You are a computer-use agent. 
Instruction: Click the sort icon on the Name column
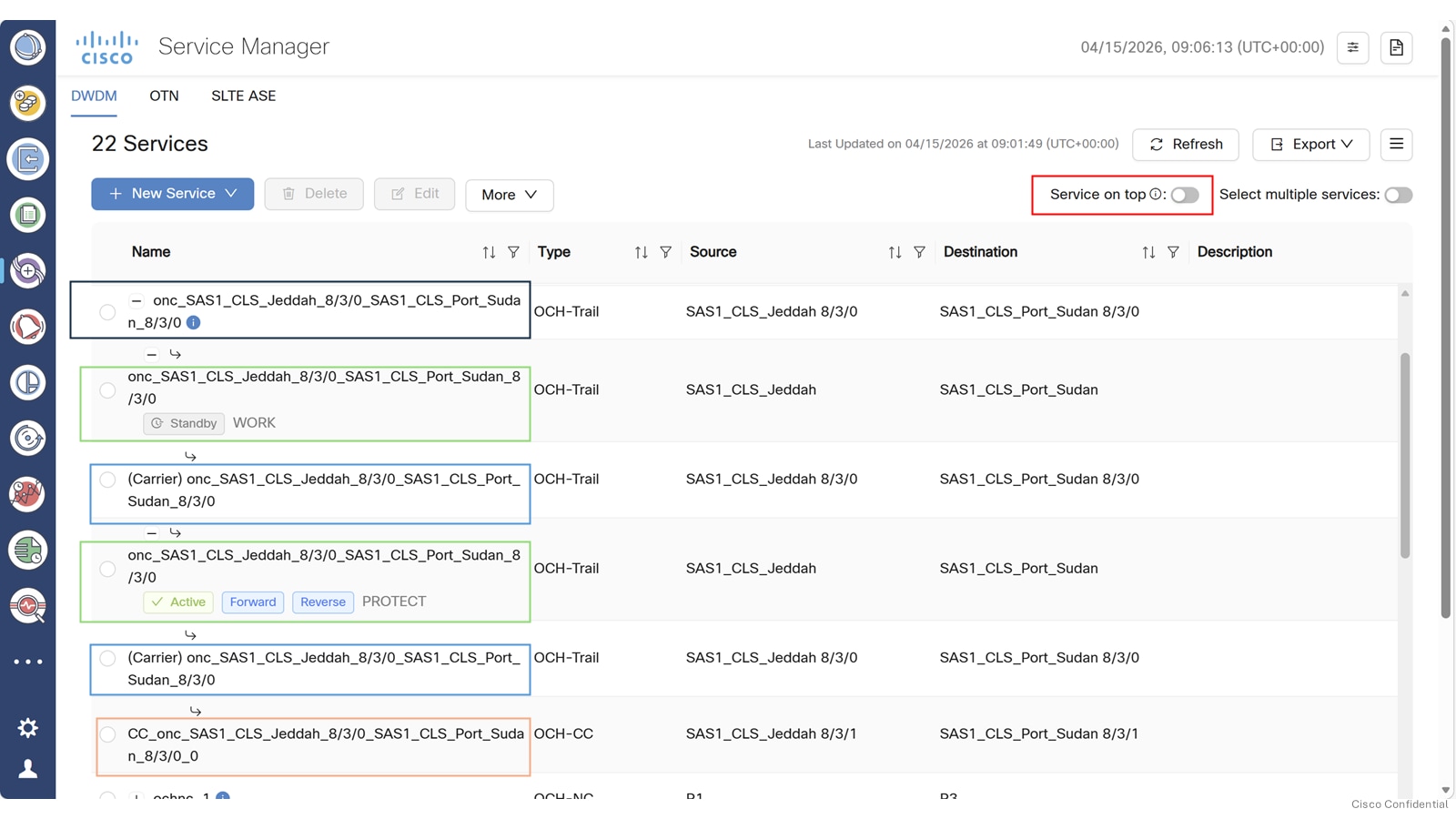click(x=488, y=252)
